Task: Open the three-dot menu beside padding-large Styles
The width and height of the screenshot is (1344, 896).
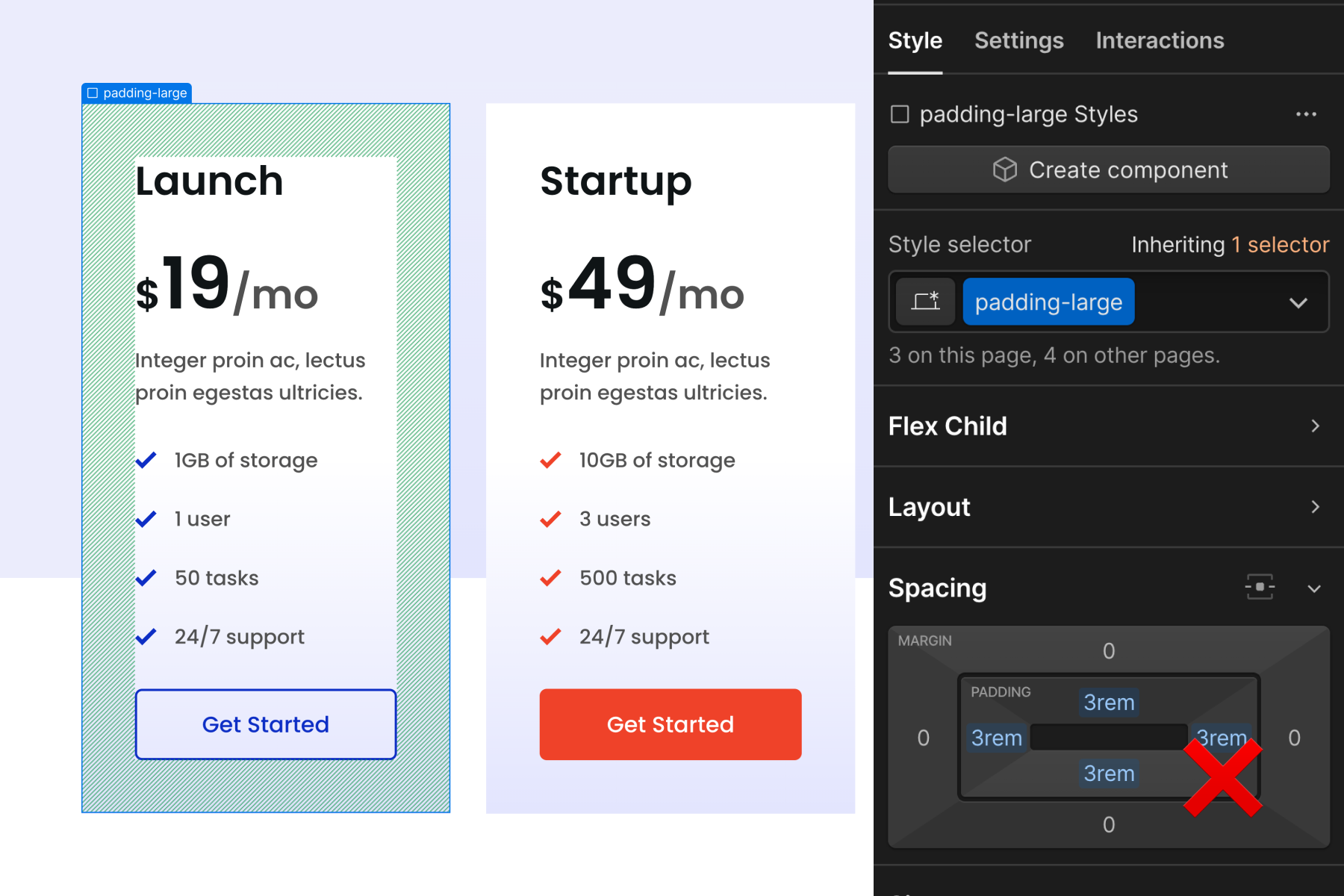Action: click(1306, 114)
